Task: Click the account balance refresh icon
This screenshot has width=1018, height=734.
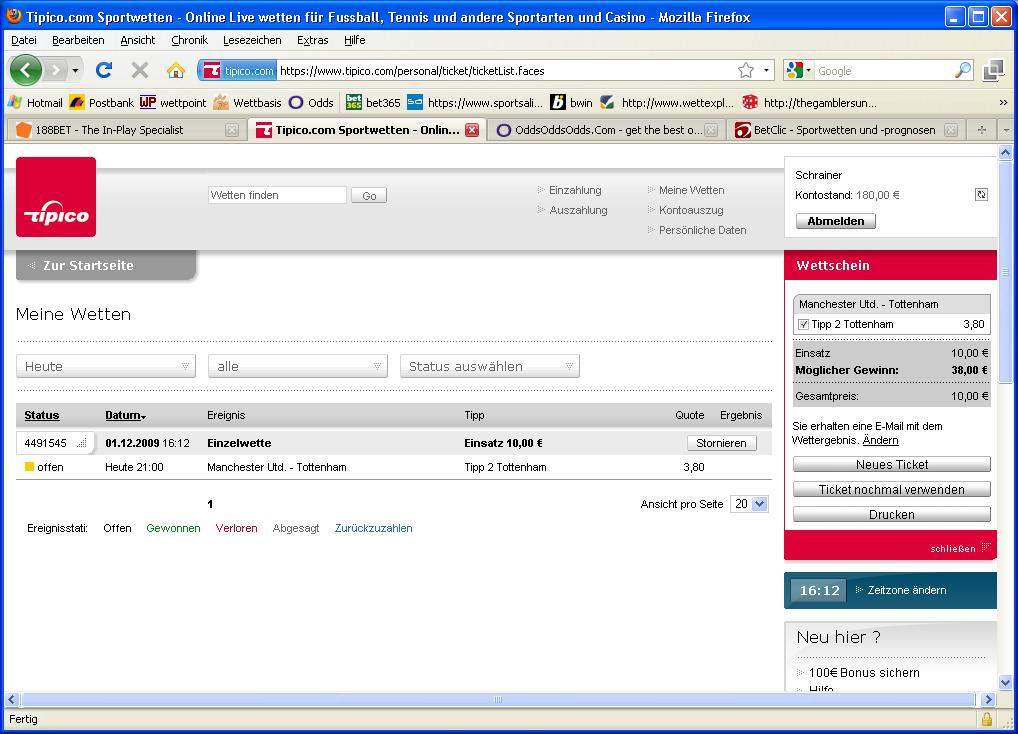Action: pos(981,195)
